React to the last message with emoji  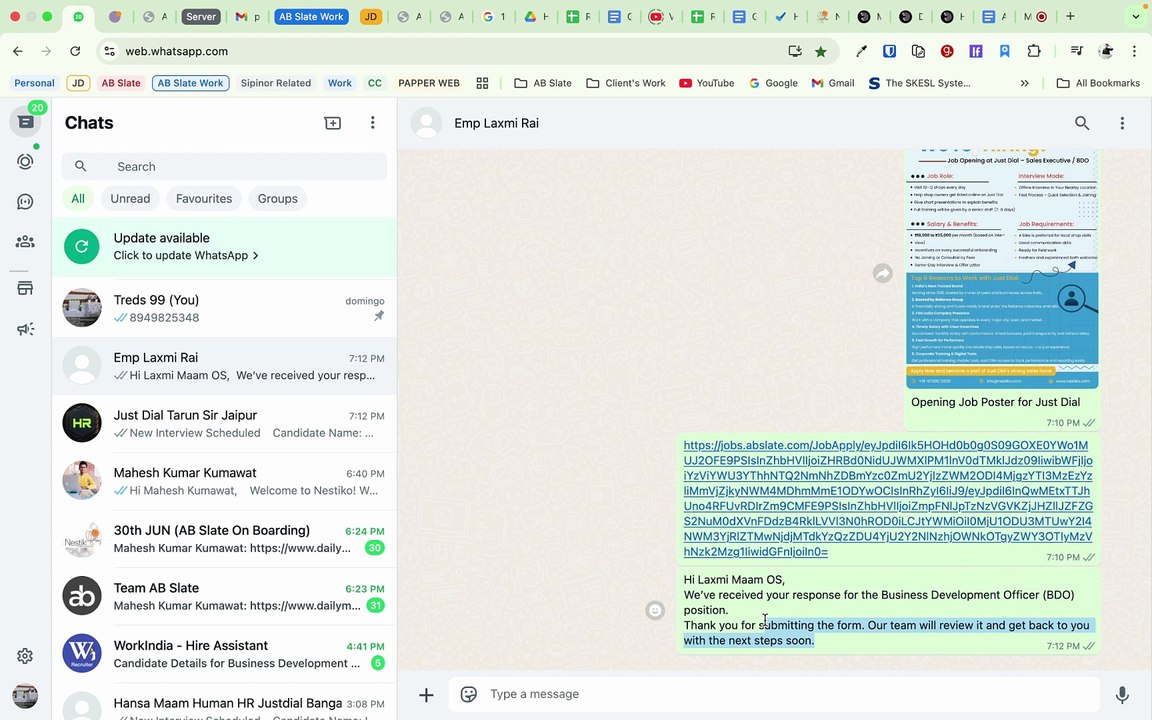coord(655,610)
